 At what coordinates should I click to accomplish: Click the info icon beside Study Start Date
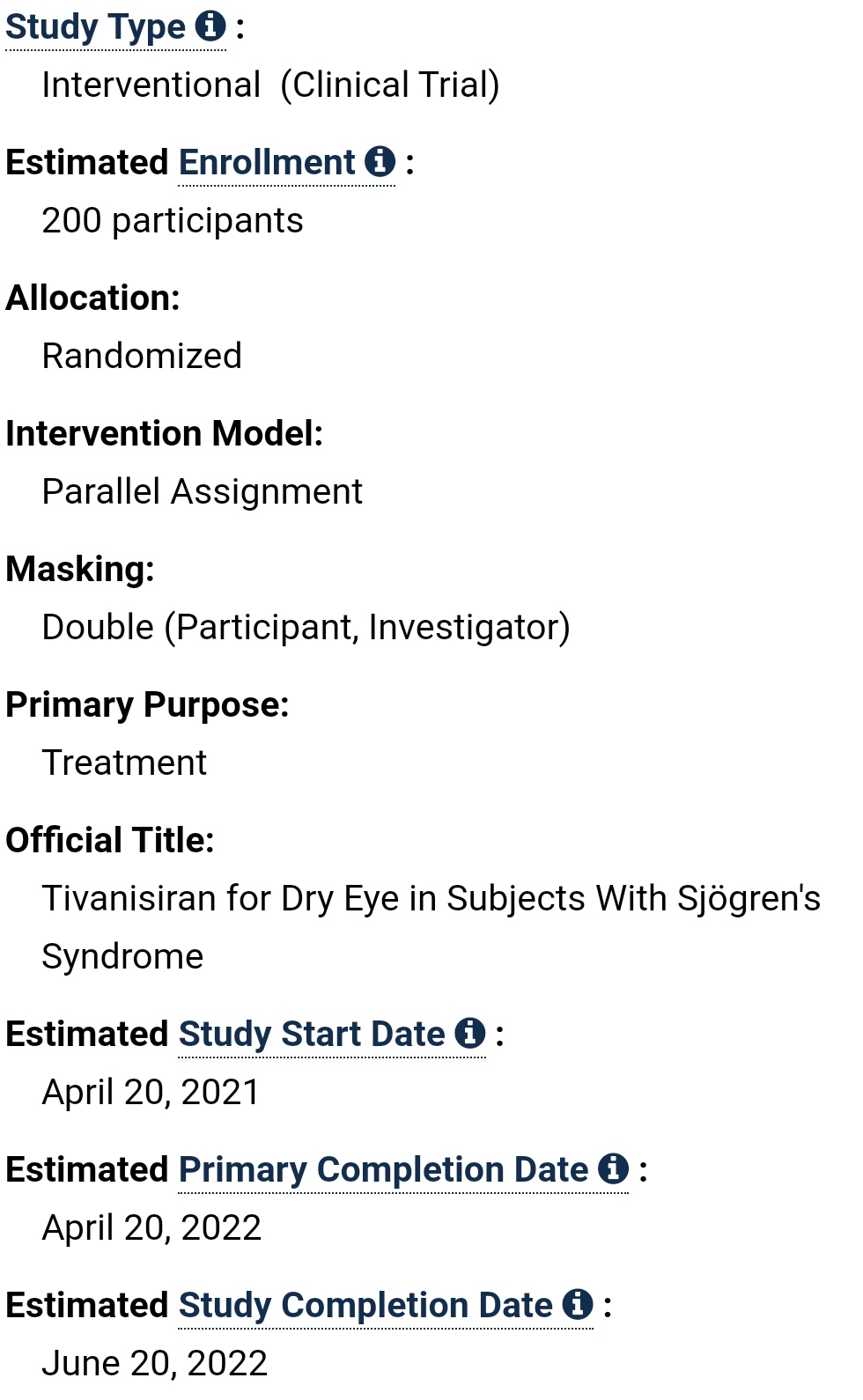tap(470, 1033)
